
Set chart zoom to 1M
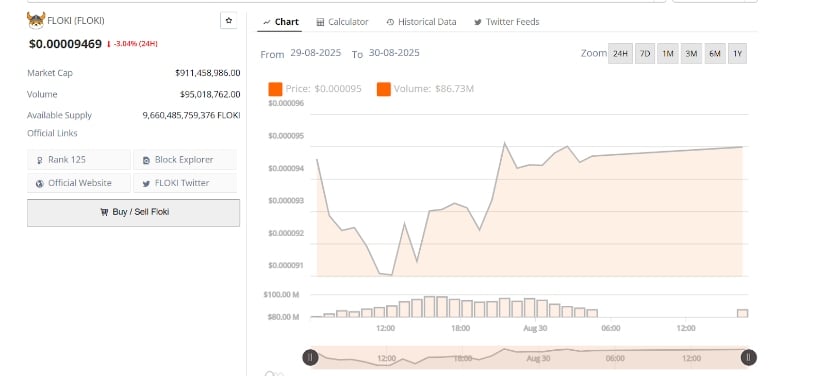click(668, 54)
